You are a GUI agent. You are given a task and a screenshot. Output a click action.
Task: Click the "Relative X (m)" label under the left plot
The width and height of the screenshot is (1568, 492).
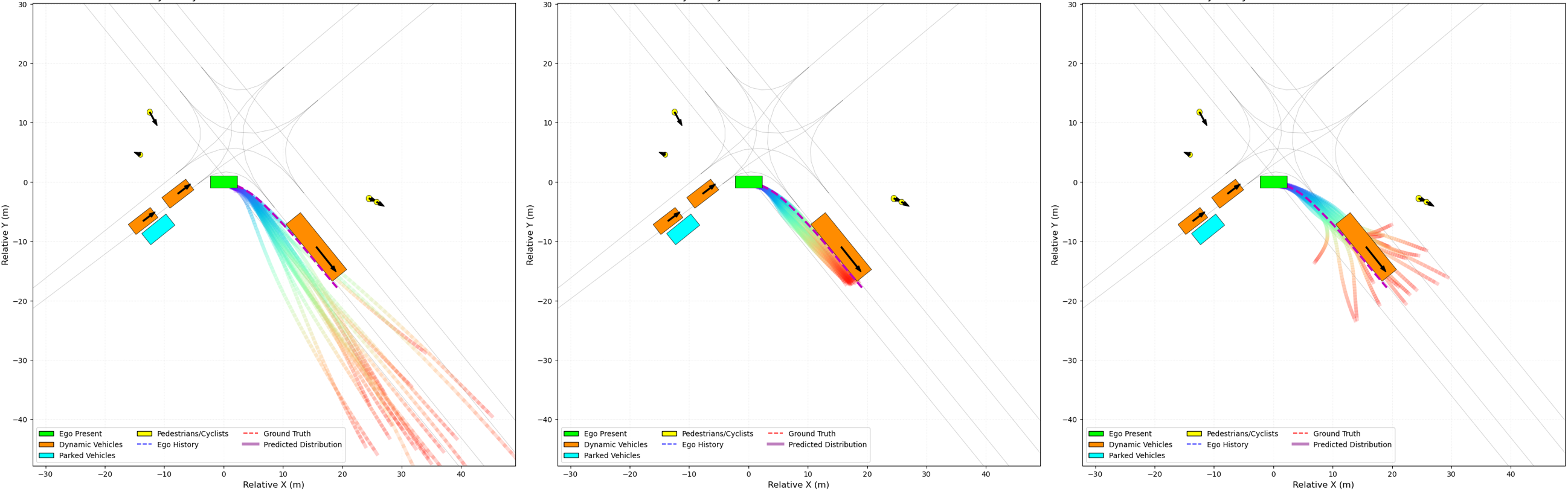273,485
